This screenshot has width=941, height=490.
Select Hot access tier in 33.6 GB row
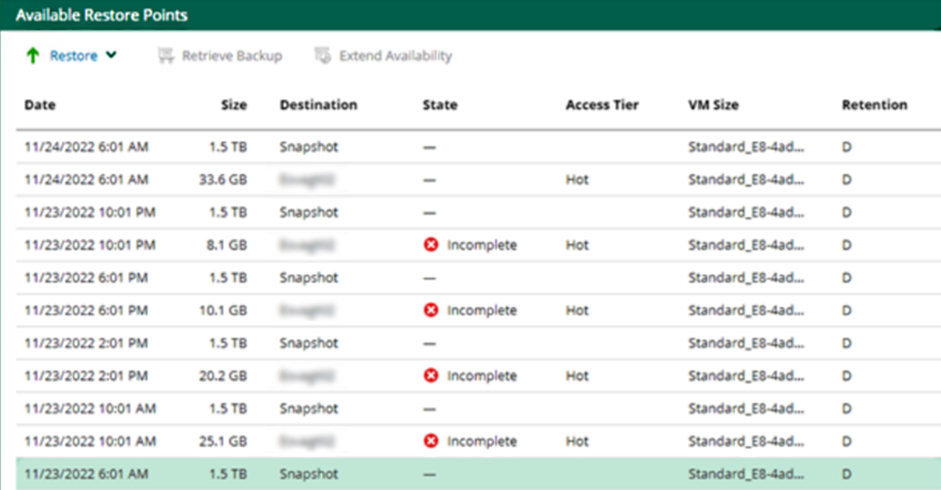click(x=577, y=180)
